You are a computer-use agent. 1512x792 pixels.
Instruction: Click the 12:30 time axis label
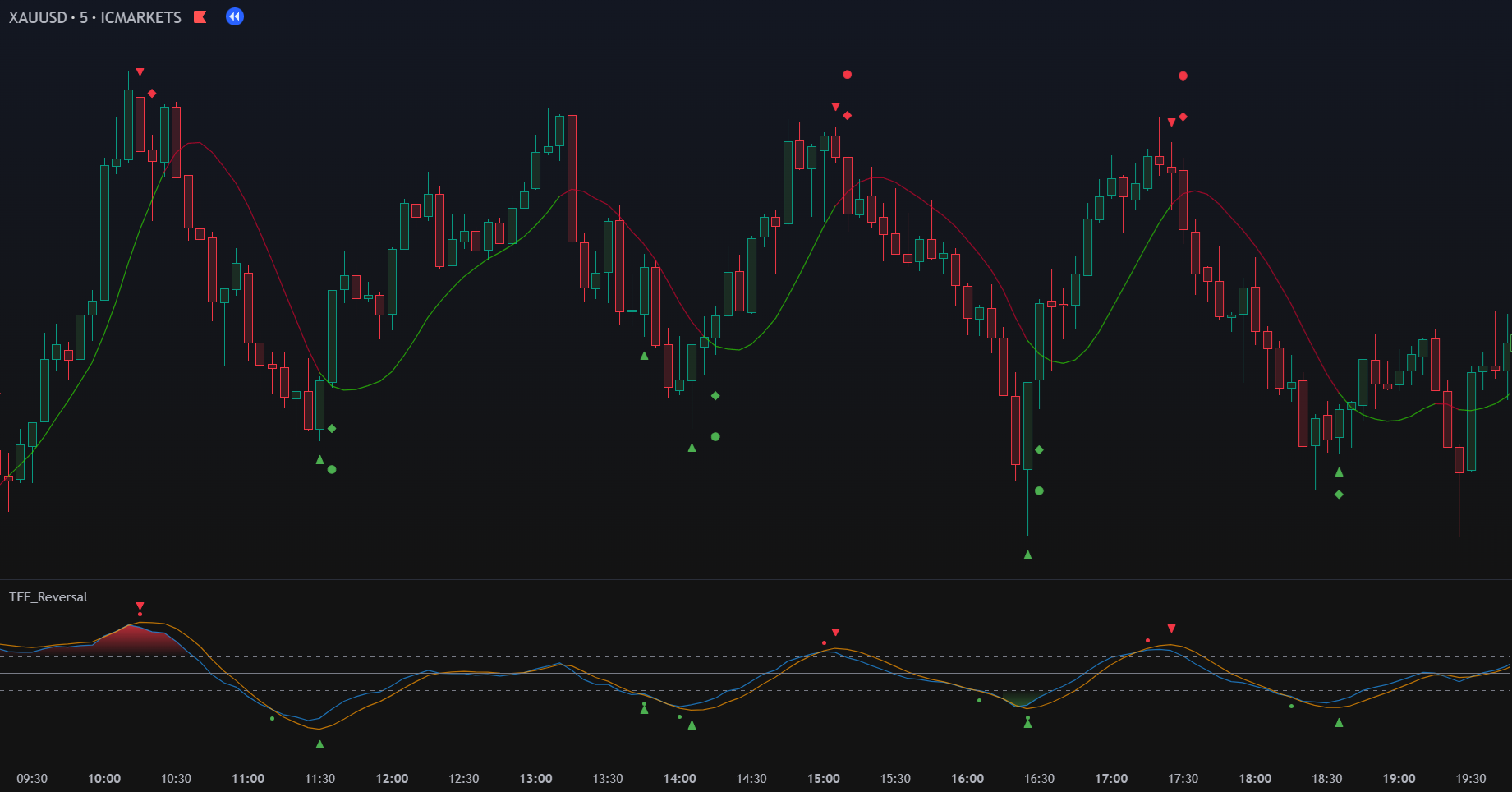coord(464,779)
